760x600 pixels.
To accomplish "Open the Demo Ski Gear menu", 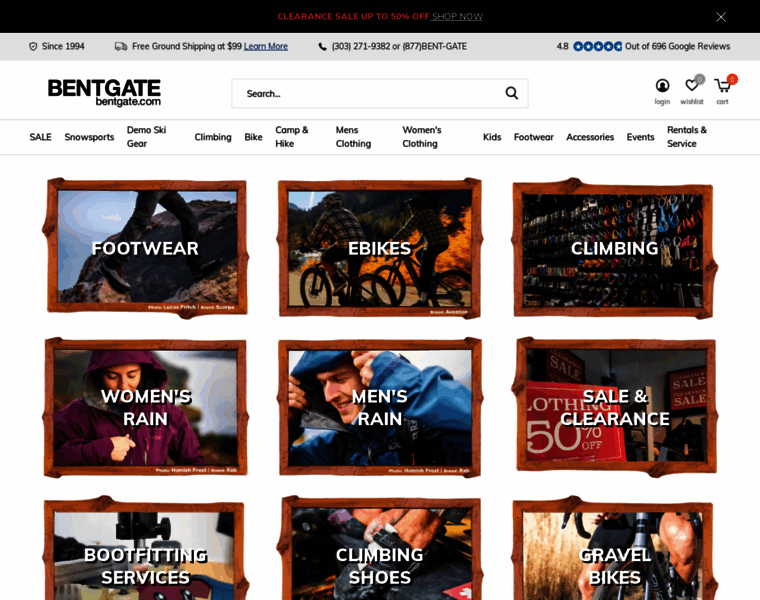I will coord(146,137).
